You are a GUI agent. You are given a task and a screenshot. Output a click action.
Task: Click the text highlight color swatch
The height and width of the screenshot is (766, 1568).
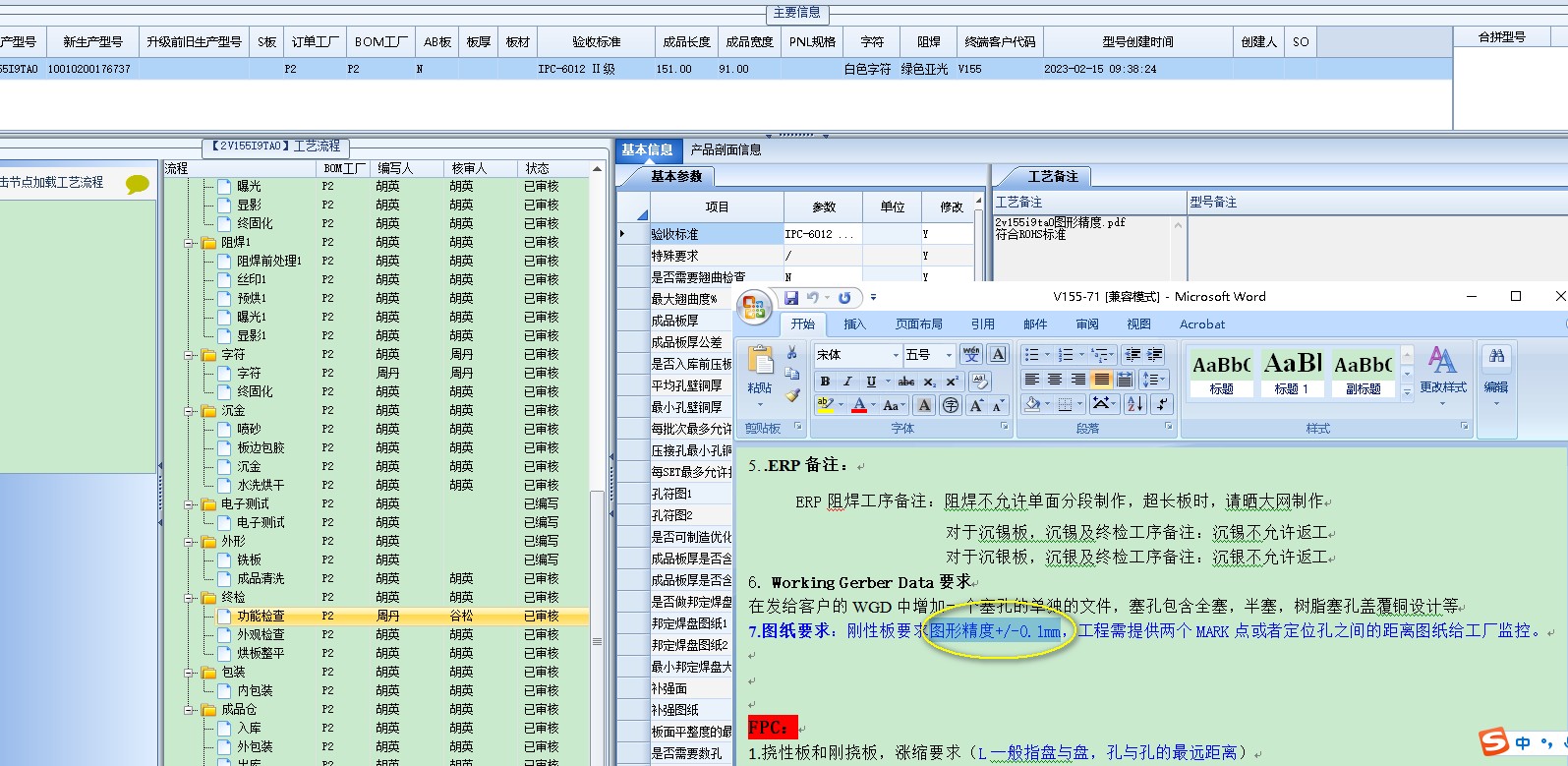826,405
